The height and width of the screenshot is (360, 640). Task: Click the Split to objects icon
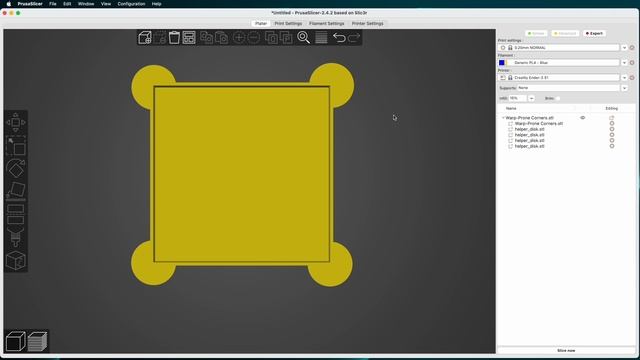point(271,38)
